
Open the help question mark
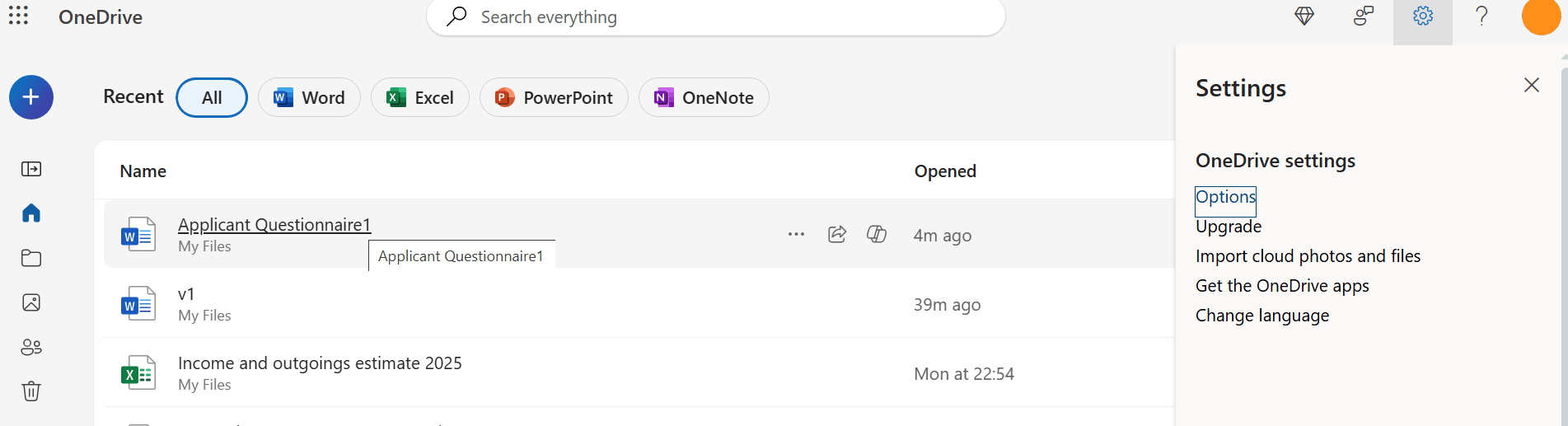(x=1481, y=16)
